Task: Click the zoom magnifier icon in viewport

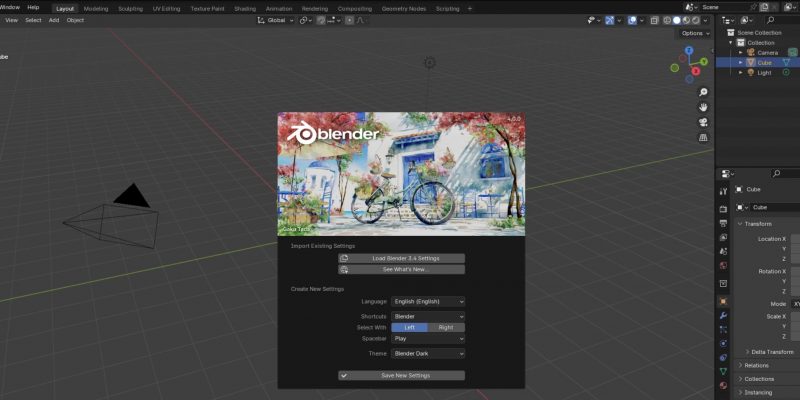Action: tap(704, 92)
